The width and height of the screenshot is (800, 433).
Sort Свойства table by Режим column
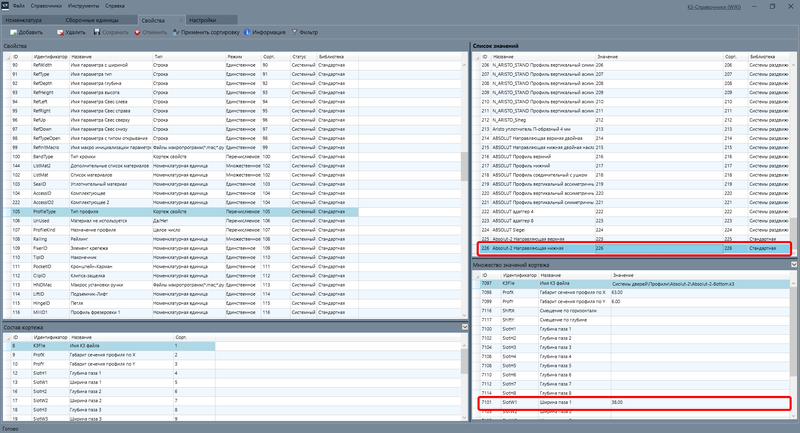243,57
